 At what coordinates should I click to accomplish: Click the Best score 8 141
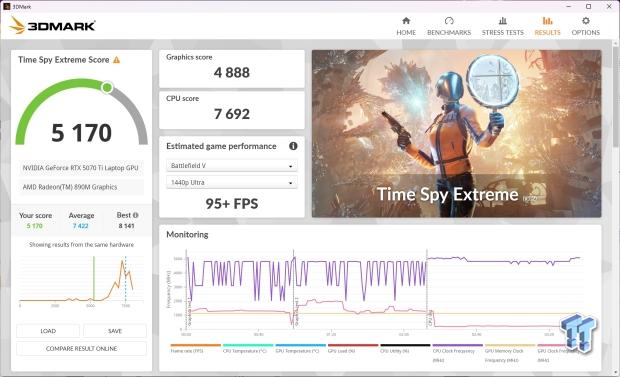coord(127,226)
